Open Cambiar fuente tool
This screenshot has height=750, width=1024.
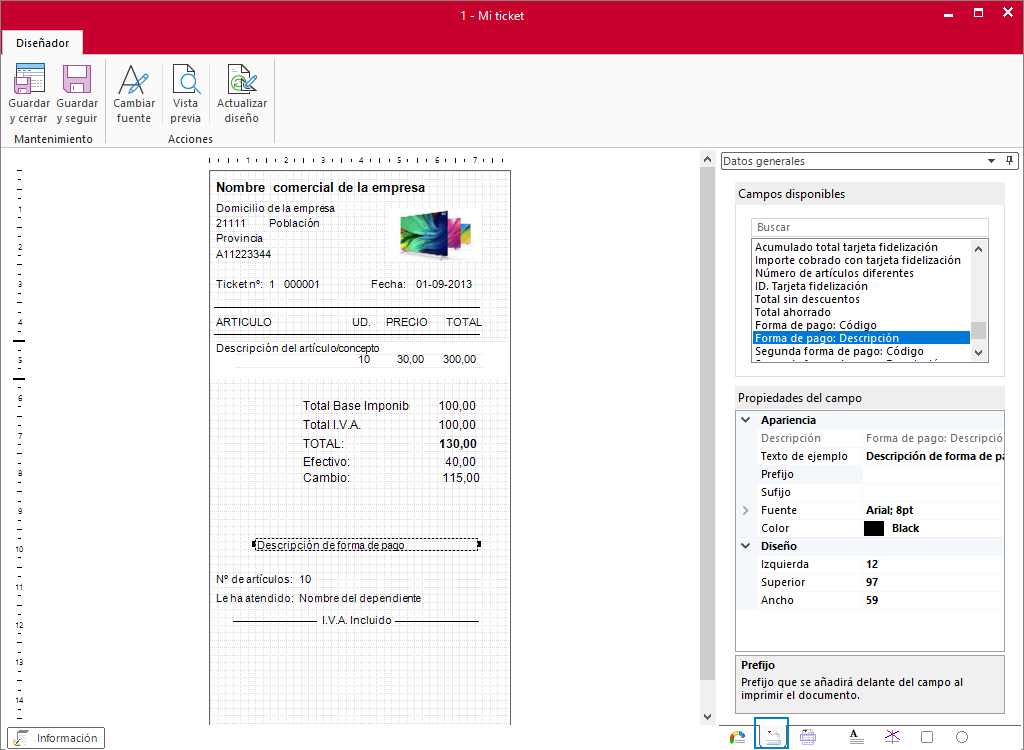click(x=134, y=94)
